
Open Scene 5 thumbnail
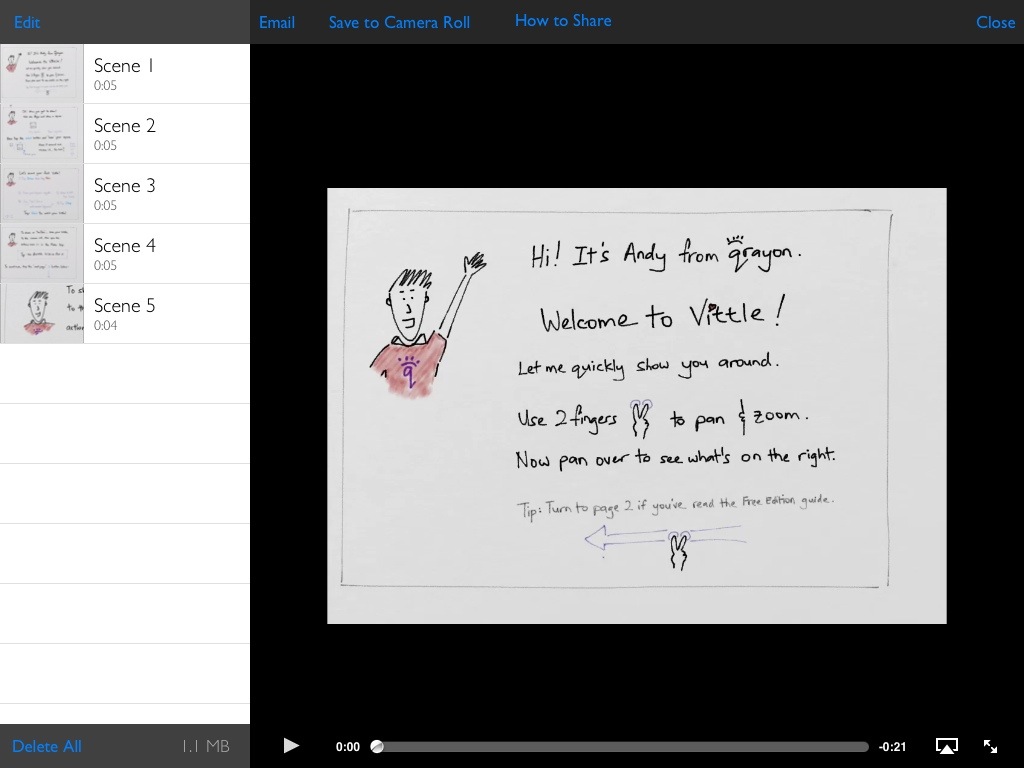pyautogui.click(x=42, y=314)
